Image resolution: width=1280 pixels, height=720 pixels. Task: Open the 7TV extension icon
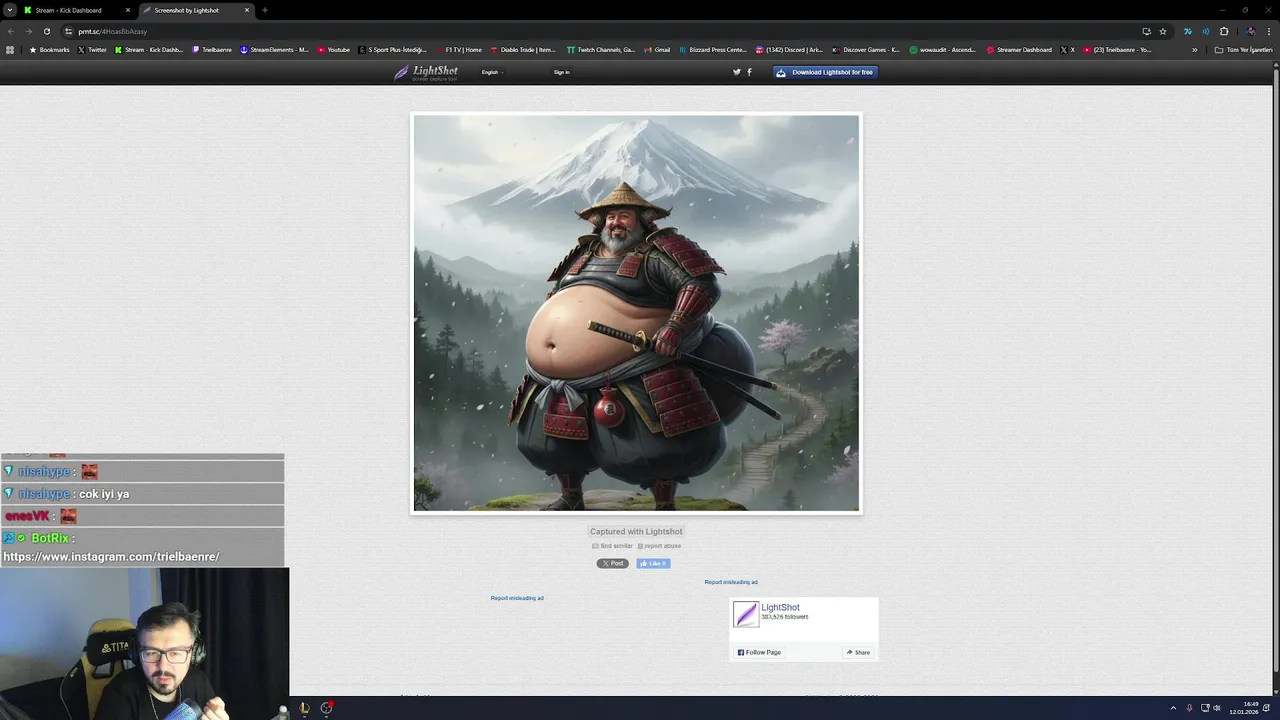(1187, 31)
